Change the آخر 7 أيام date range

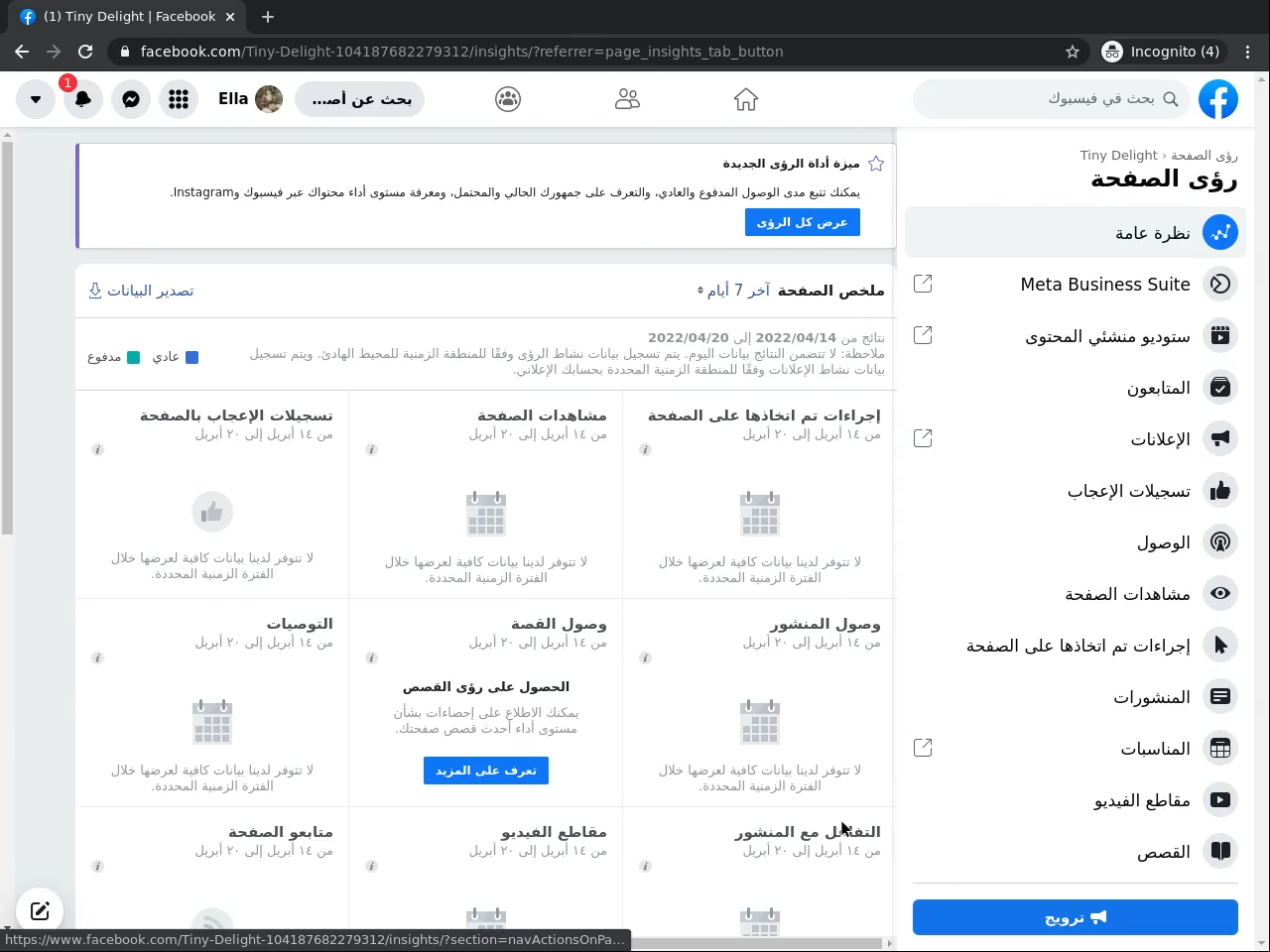733,290
